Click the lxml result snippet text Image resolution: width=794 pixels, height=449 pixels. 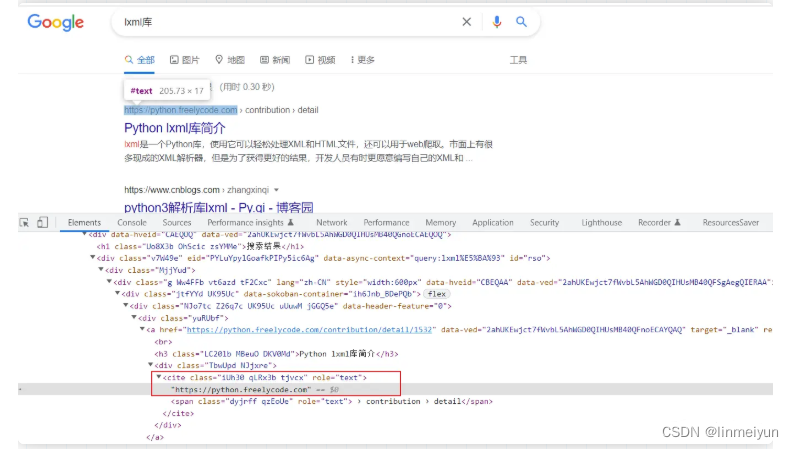308,151
